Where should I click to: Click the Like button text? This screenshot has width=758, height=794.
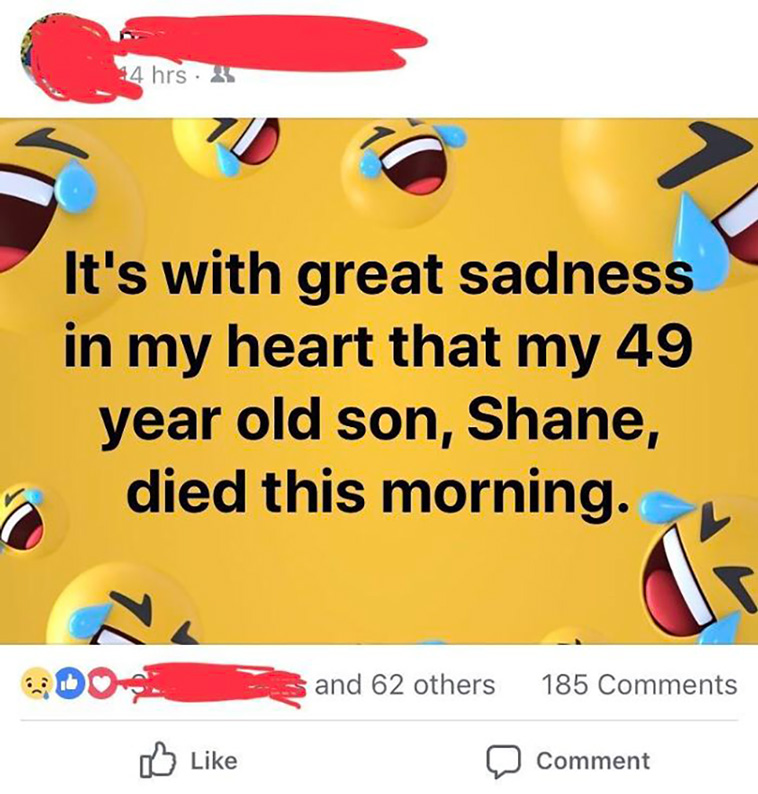(x=214, y=761)
